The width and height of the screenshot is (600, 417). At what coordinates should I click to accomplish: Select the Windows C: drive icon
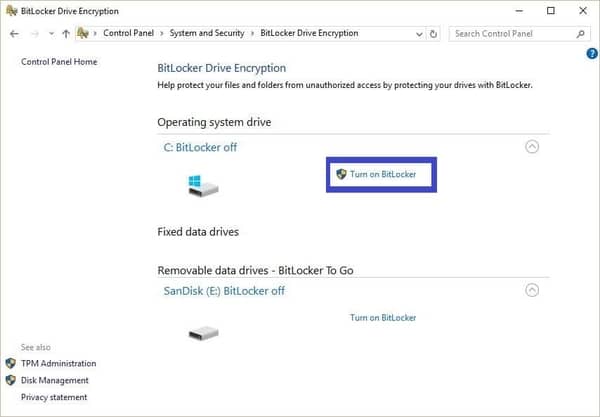[203, 186]
